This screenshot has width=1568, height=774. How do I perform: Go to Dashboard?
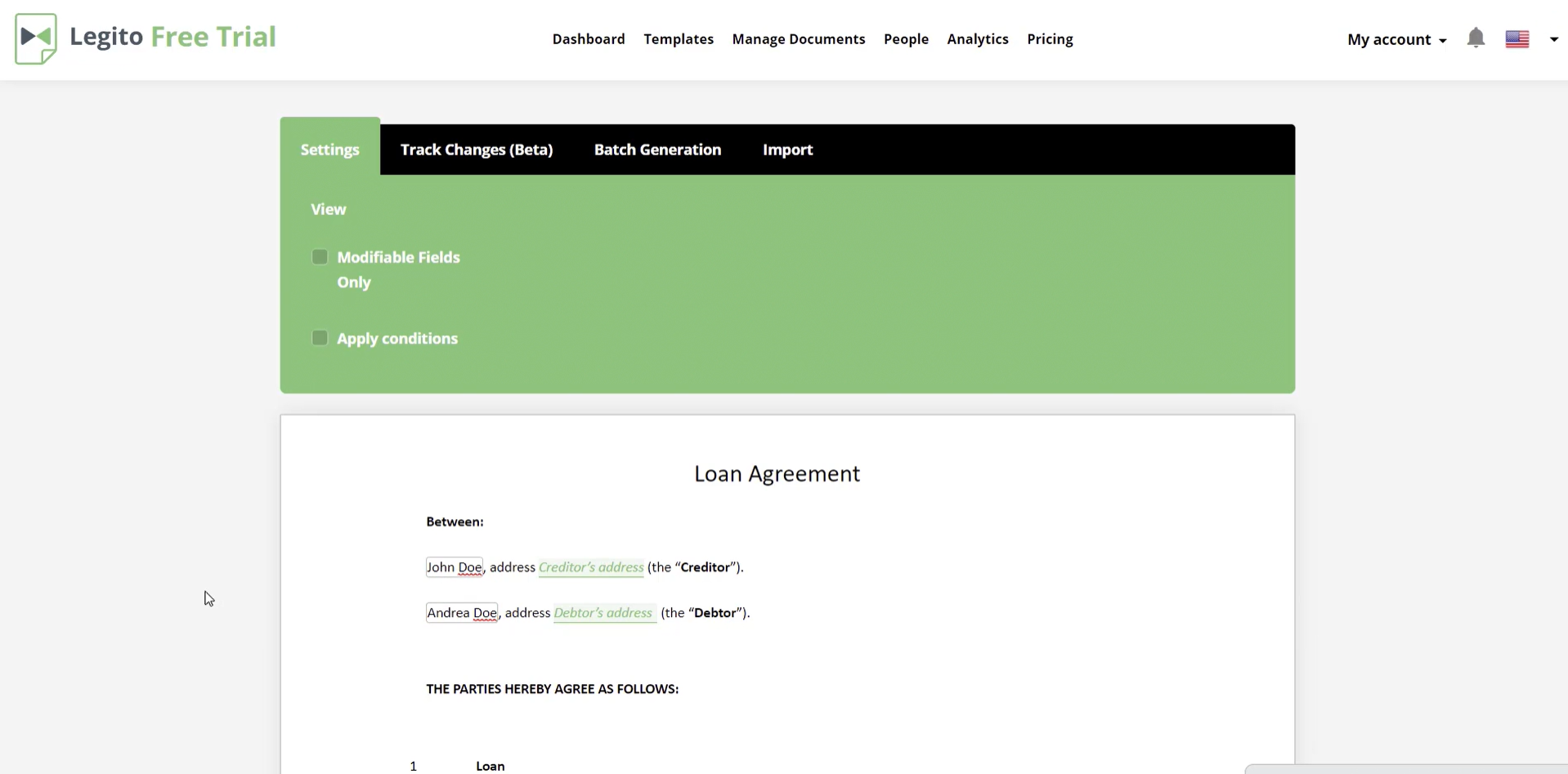589,39
